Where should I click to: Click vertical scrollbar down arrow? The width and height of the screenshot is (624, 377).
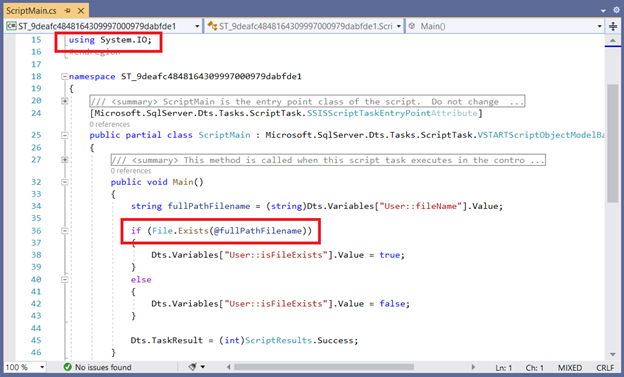[612, 354]
